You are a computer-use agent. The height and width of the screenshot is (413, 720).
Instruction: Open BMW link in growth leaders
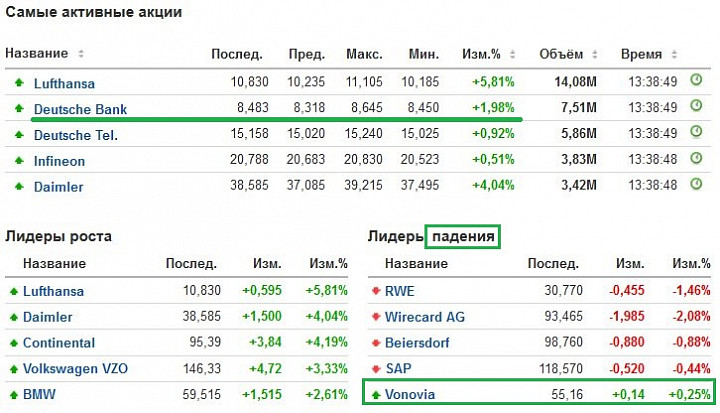click(39, 394)
